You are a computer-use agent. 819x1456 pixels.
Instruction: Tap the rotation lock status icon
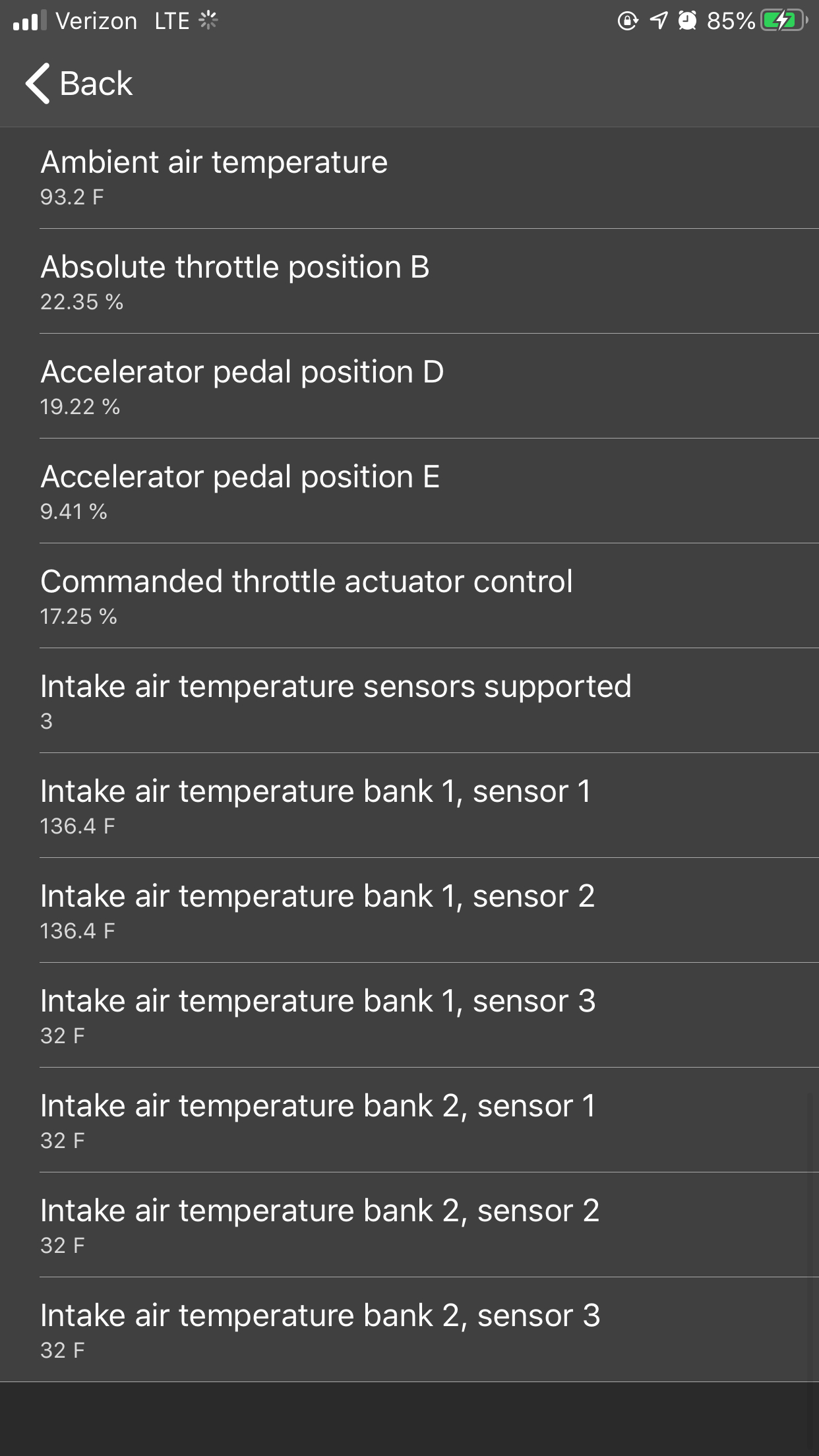click(627, 21)
